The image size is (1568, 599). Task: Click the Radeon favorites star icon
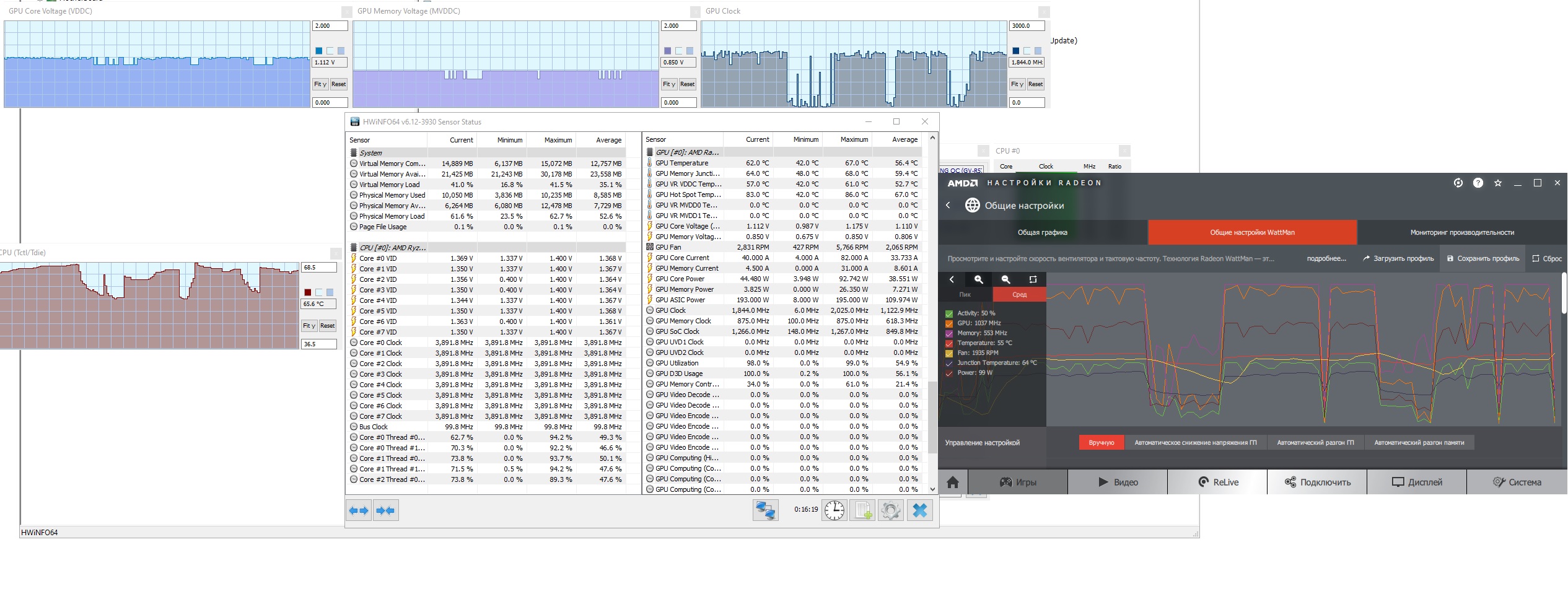pyautogui.click(x=1498, y=183)
